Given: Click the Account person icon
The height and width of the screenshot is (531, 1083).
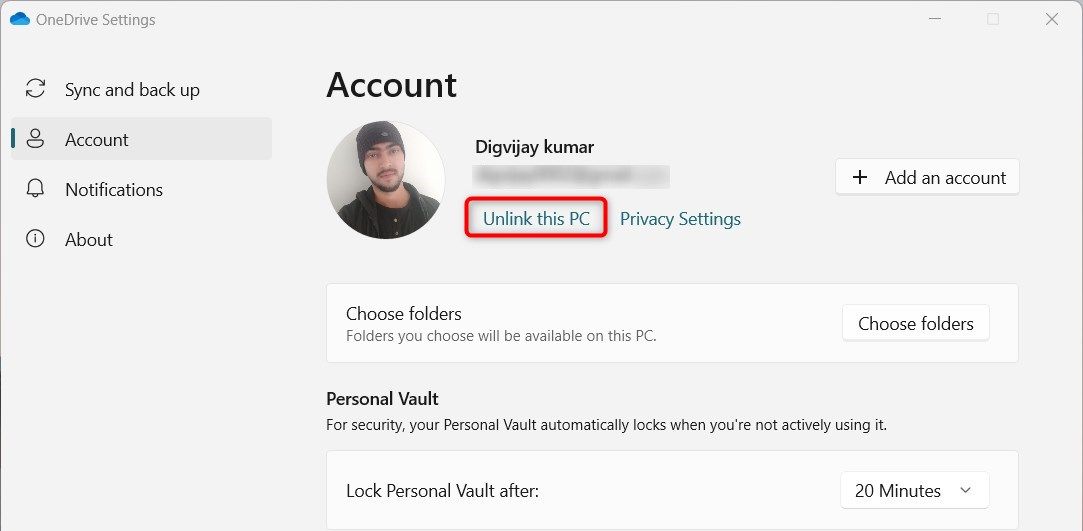Looking at the screenshot, I should point(36,139).
